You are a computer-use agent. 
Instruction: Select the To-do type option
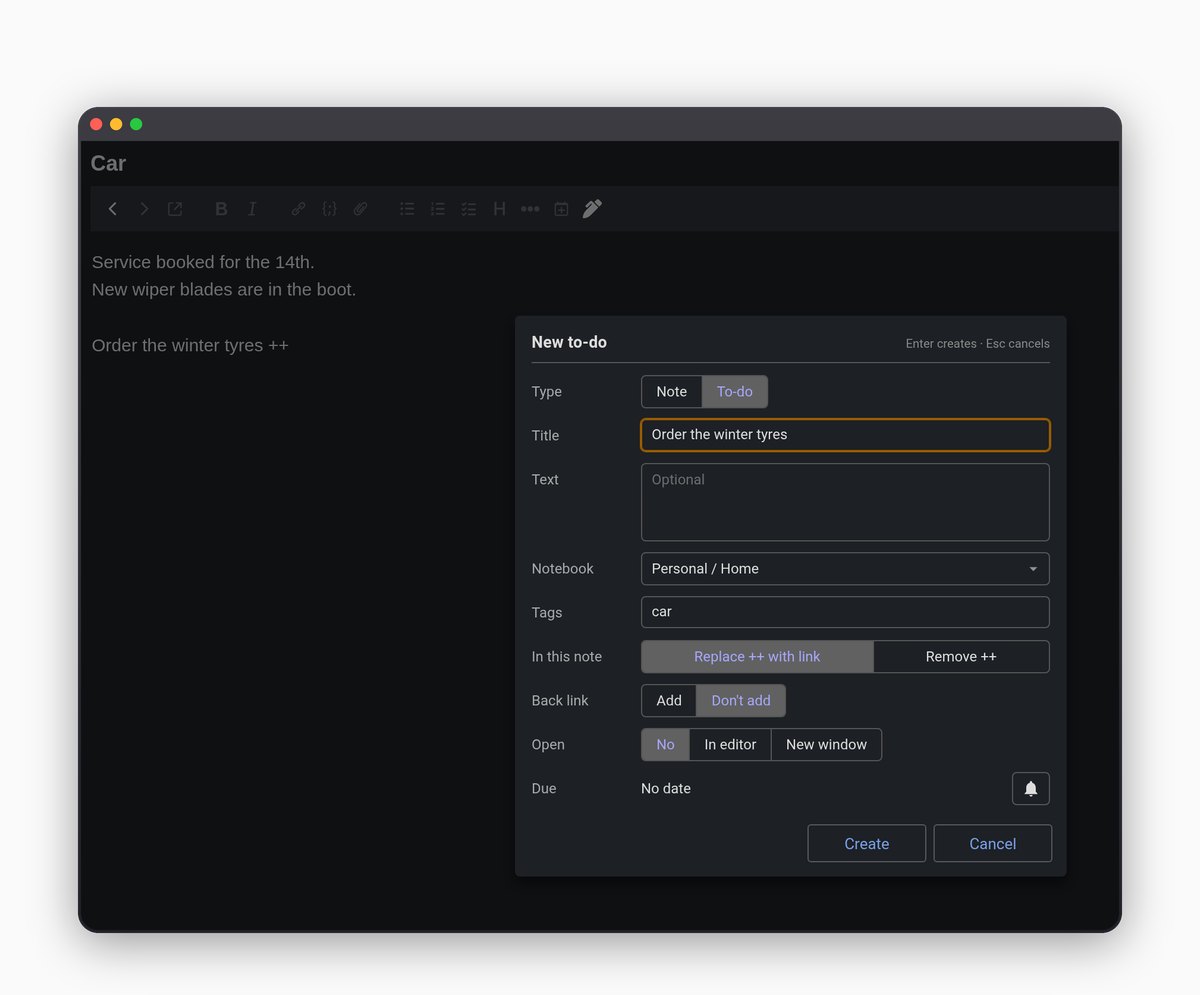pos(735,392)
